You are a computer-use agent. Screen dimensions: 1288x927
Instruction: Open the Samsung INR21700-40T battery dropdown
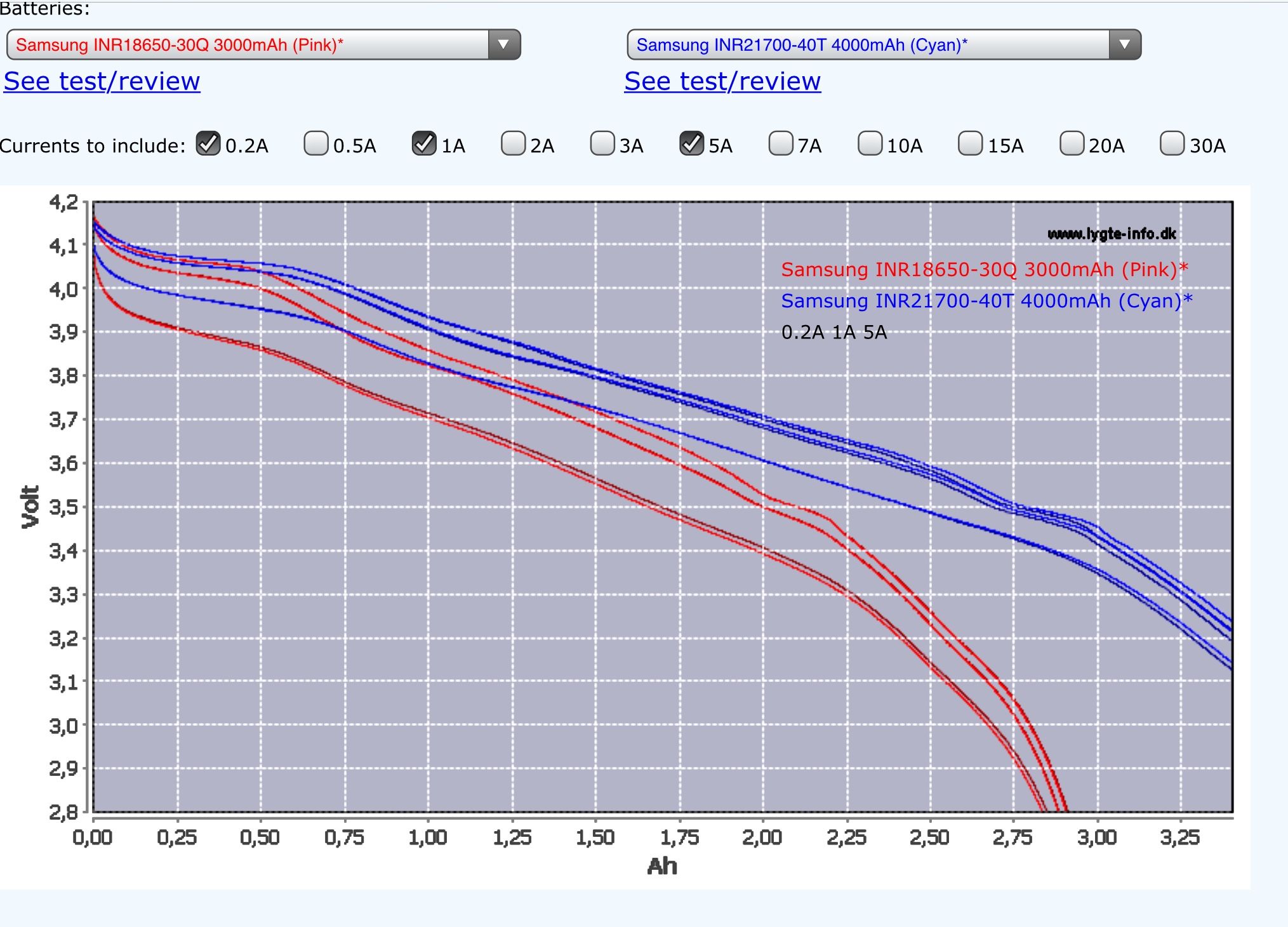point(884,44)
